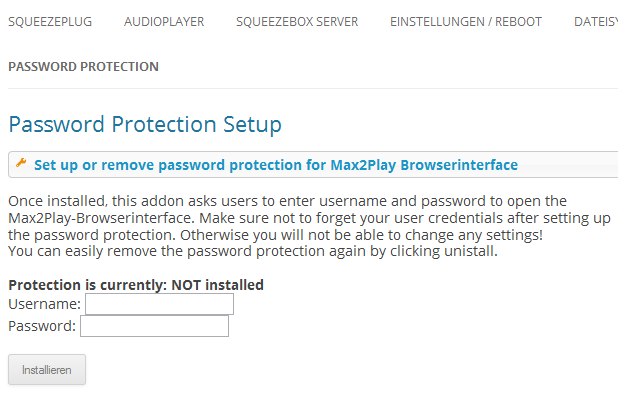Click the paragraph starting 'Once installed'
618x394 pixels.
pos(309,226)
